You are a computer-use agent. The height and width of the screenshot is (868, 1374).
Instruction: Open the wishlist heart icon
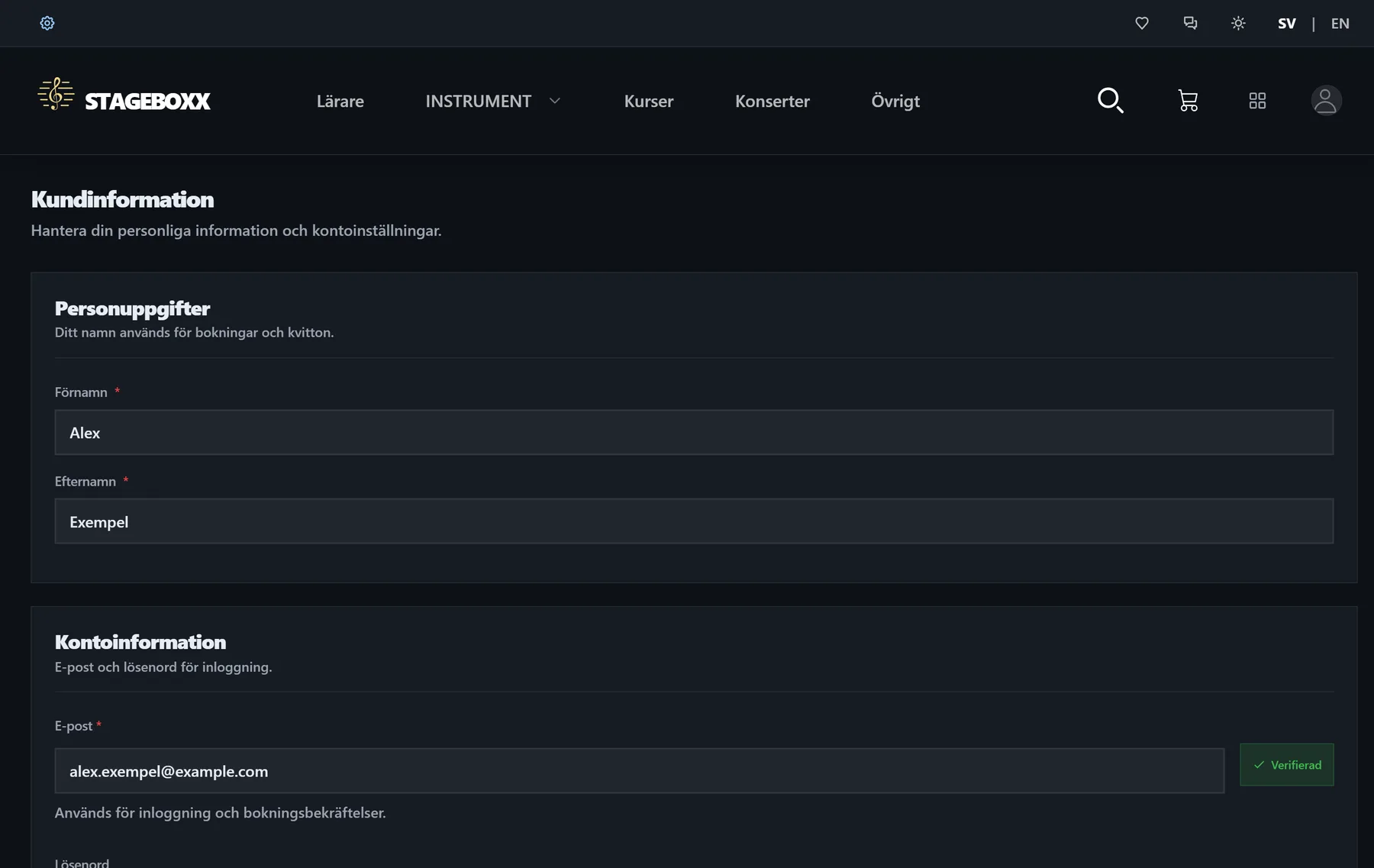click(x=1142, y=23)
